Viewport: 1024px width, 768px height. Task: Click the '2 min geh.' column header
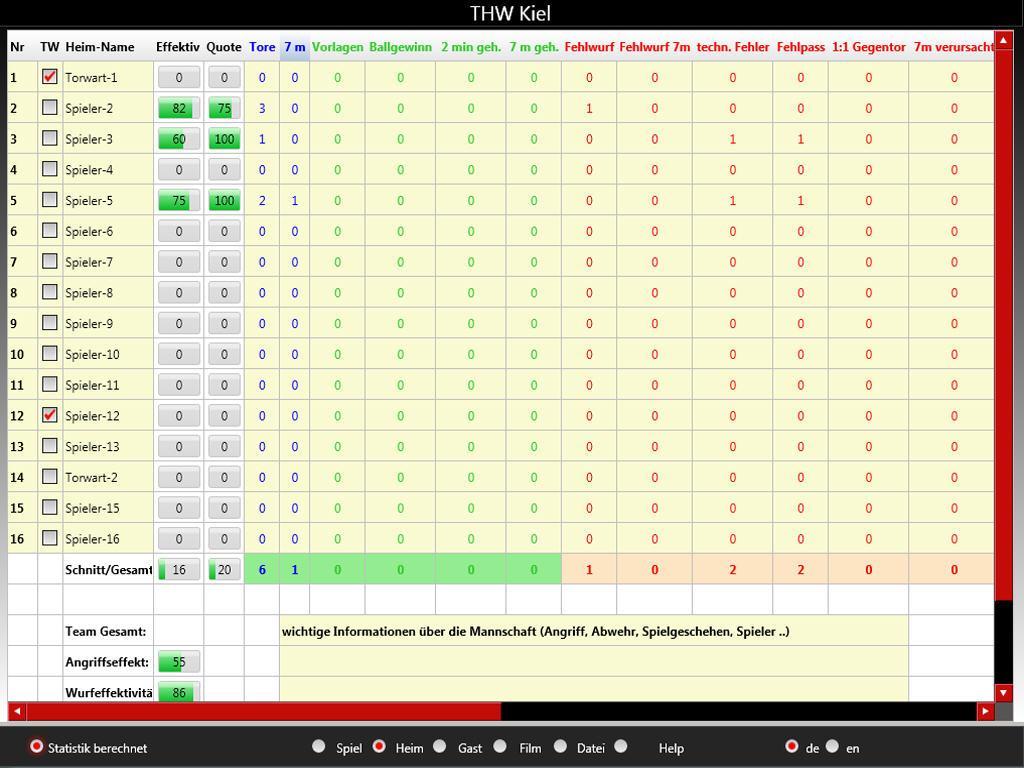[471, 47]
